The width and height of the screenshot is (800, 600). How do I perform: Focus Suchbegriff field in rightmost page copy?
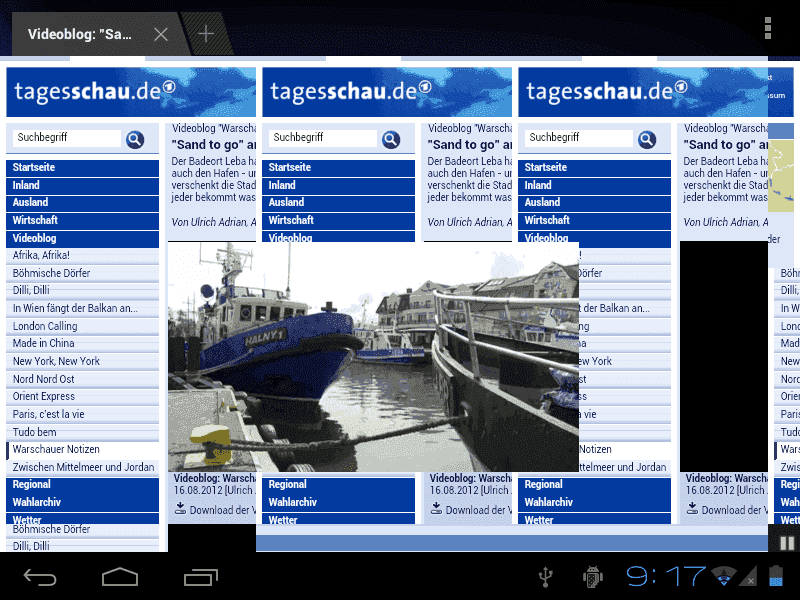tap(579, 138)
